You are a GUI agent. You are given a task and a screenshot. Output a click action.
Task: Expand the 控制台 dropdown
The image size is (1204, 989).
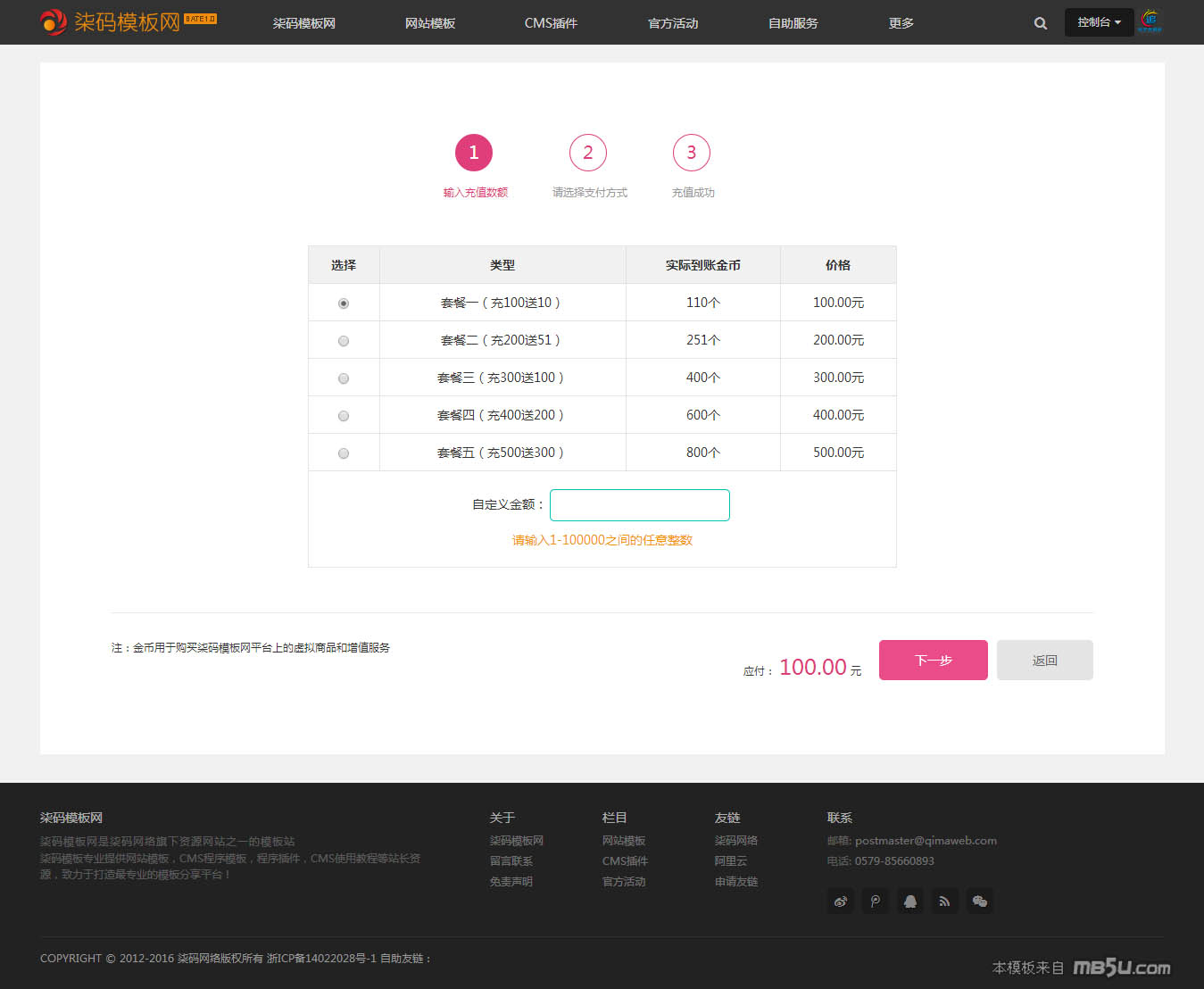point(1099,22)
